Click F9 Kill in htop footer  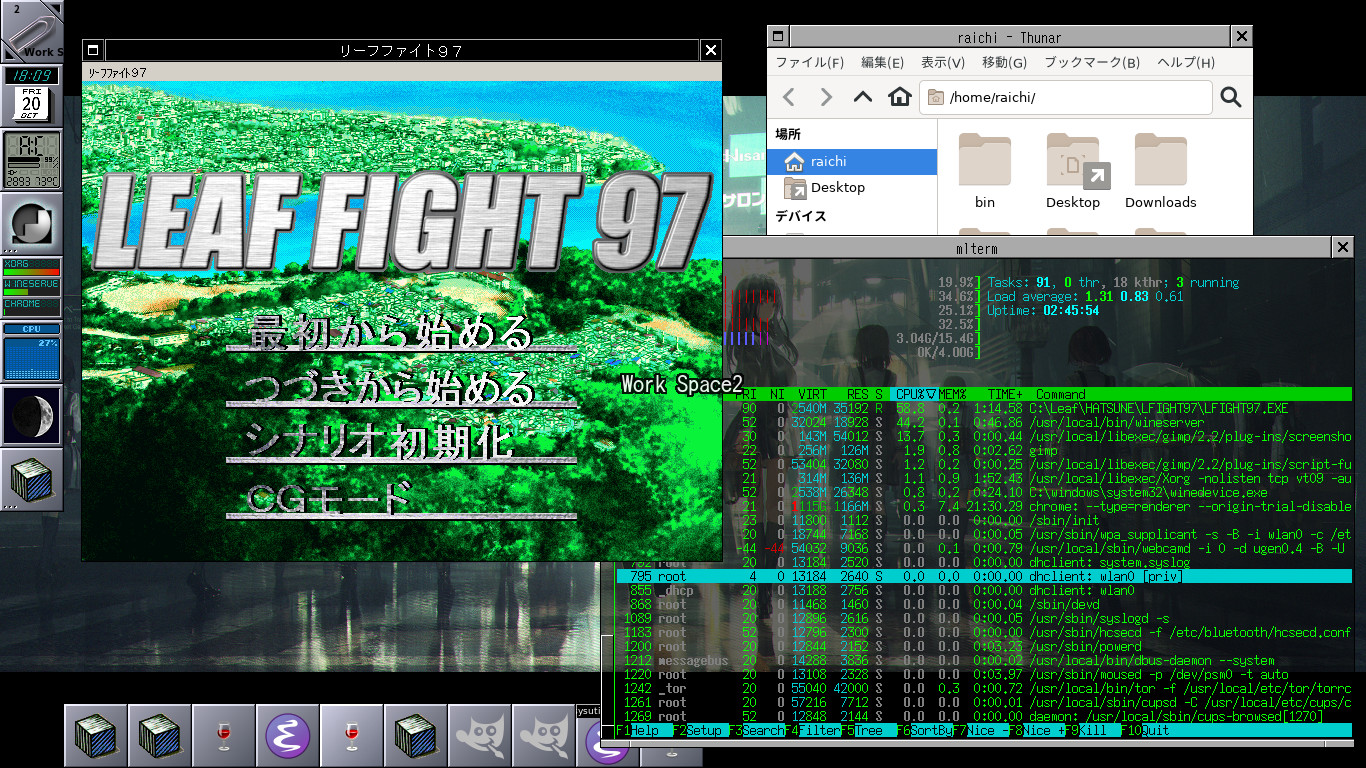tap(1092, 731)
